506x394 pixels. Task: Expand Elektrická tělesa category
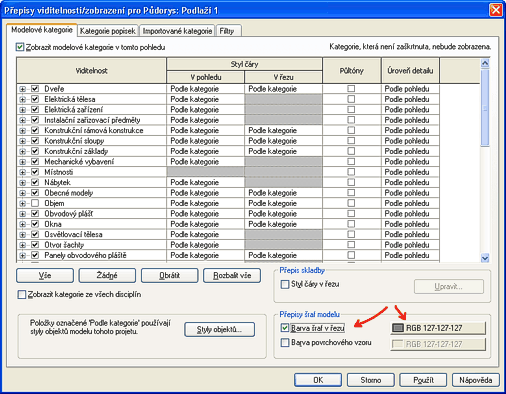[x=22, y=99]
